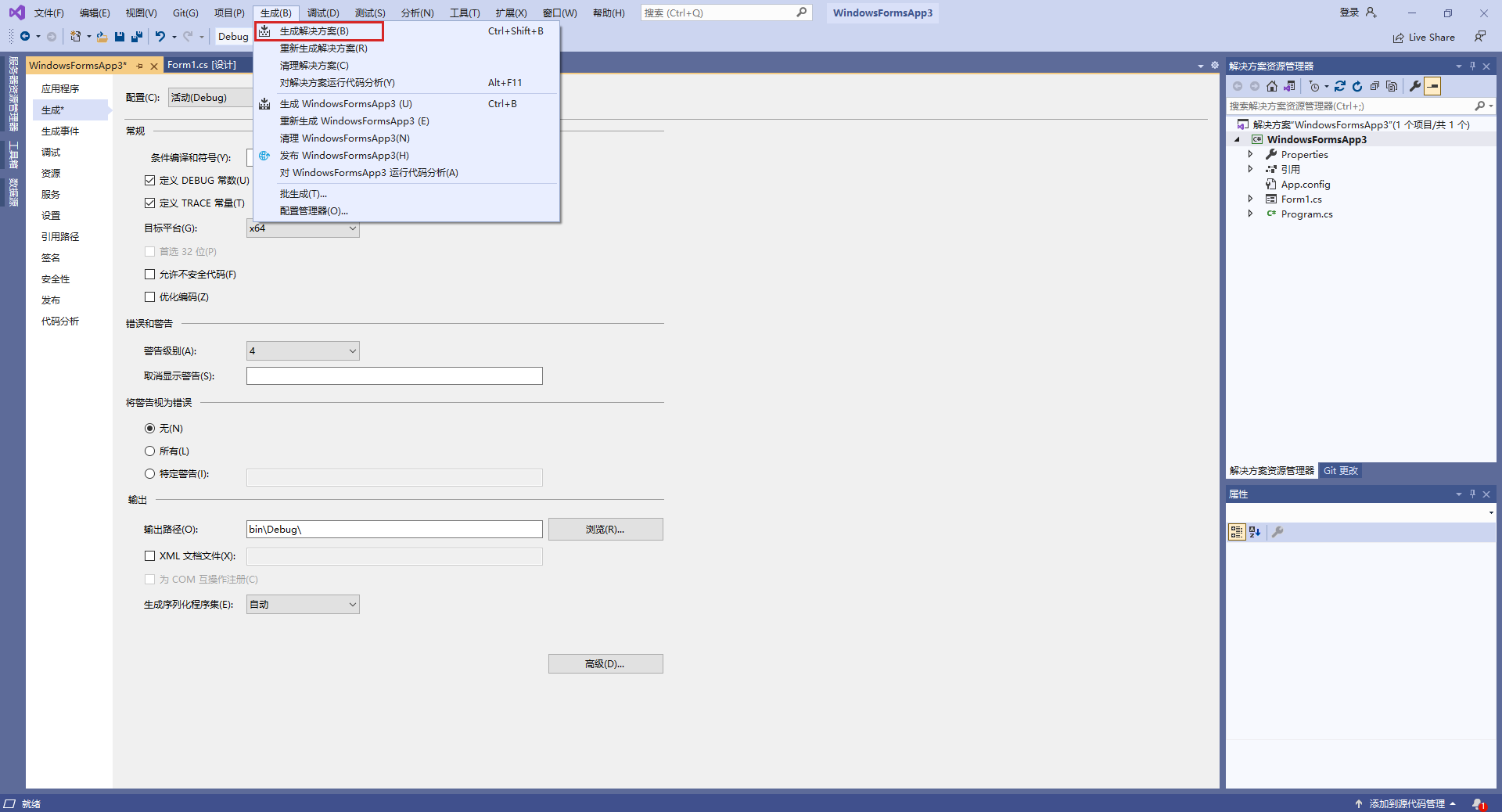Select the 无(N) warnings radio button
This screenshot has width=1502, height=812.
(x=149, y=429)
